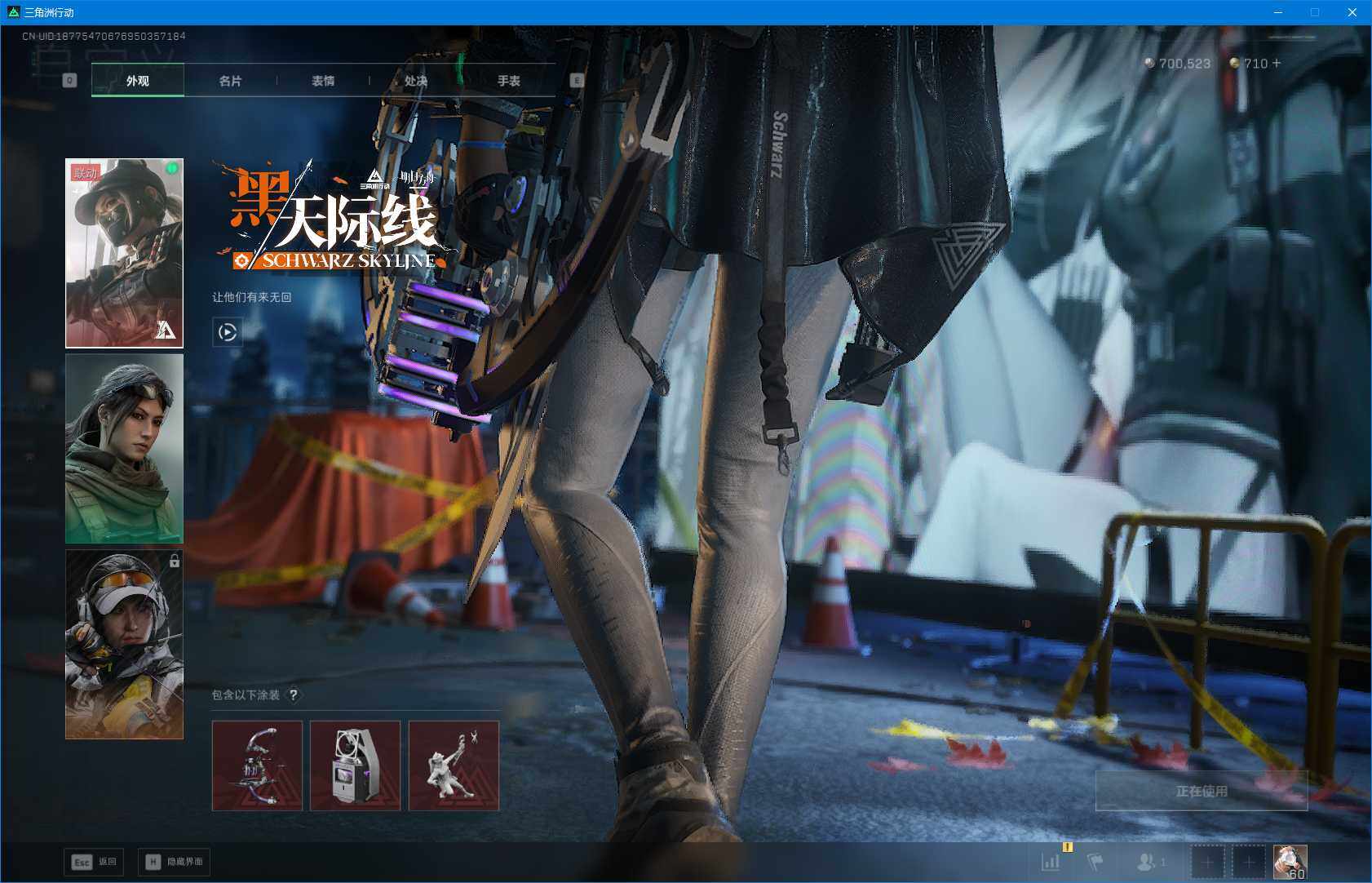Click the 让他们有来无回 tagline text

(252, 297)
